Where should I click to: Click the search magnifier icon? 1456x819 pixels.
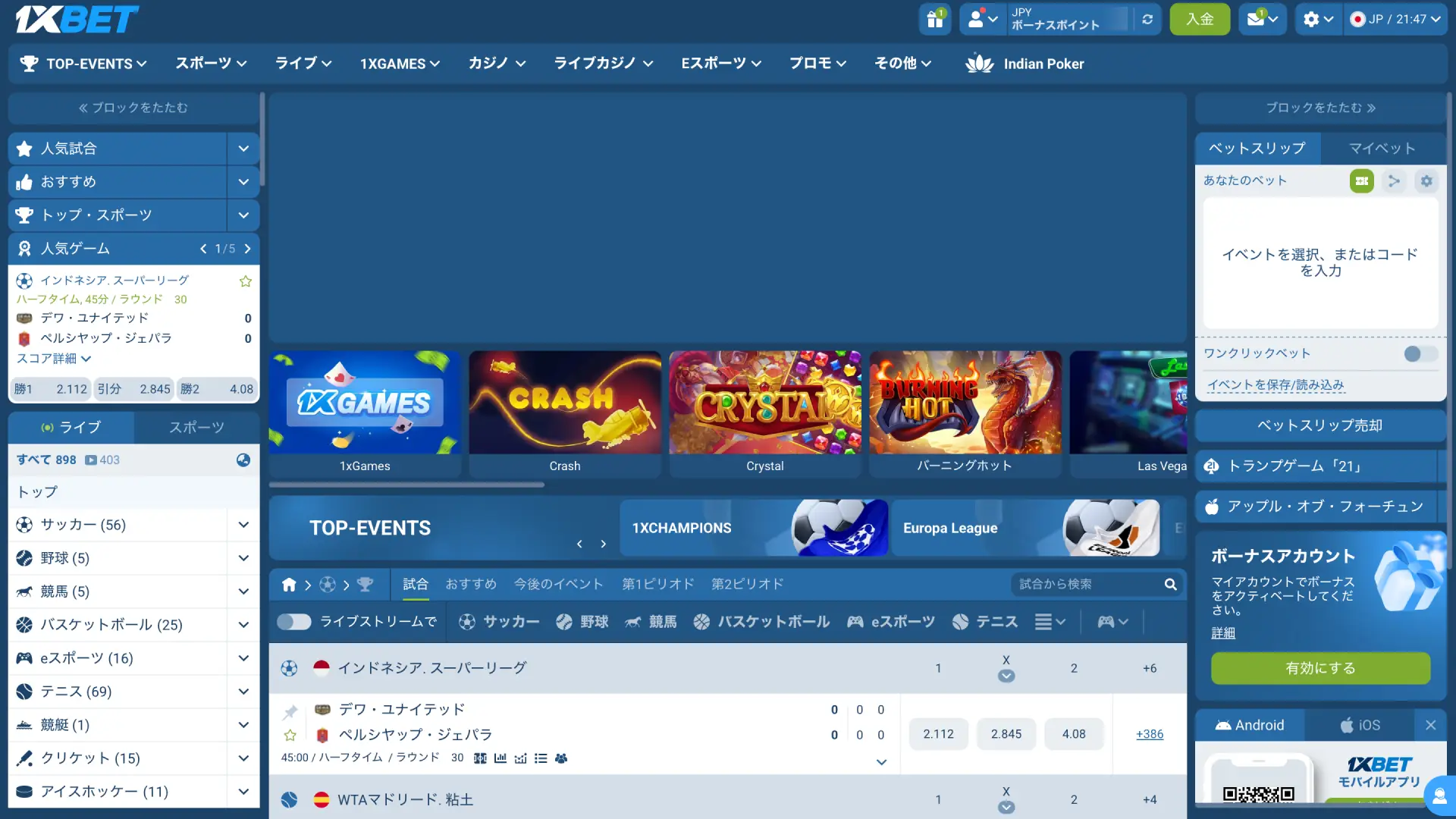[1171, 585]
